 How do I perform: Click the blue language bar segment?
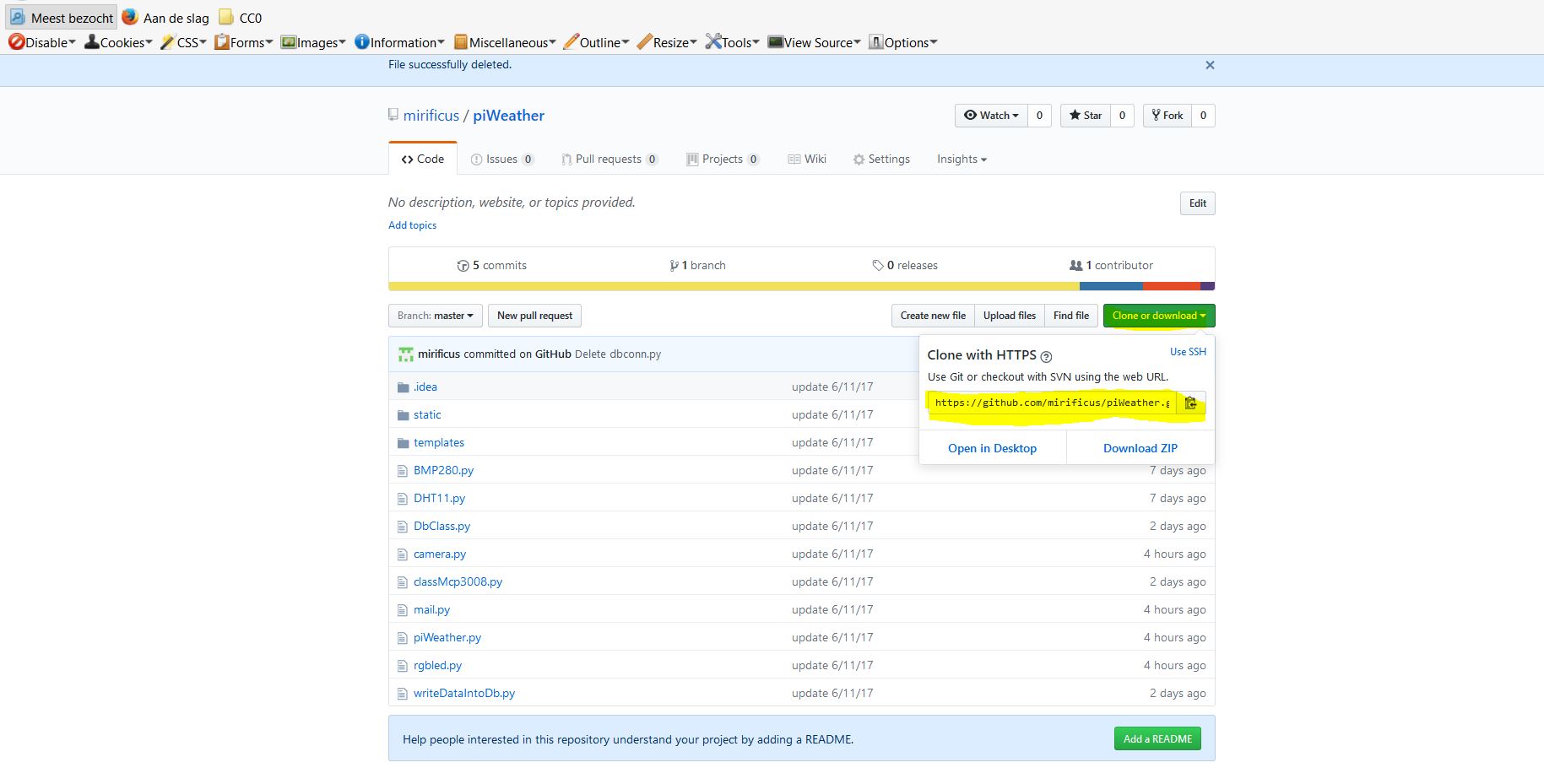tap(1112, 286)
